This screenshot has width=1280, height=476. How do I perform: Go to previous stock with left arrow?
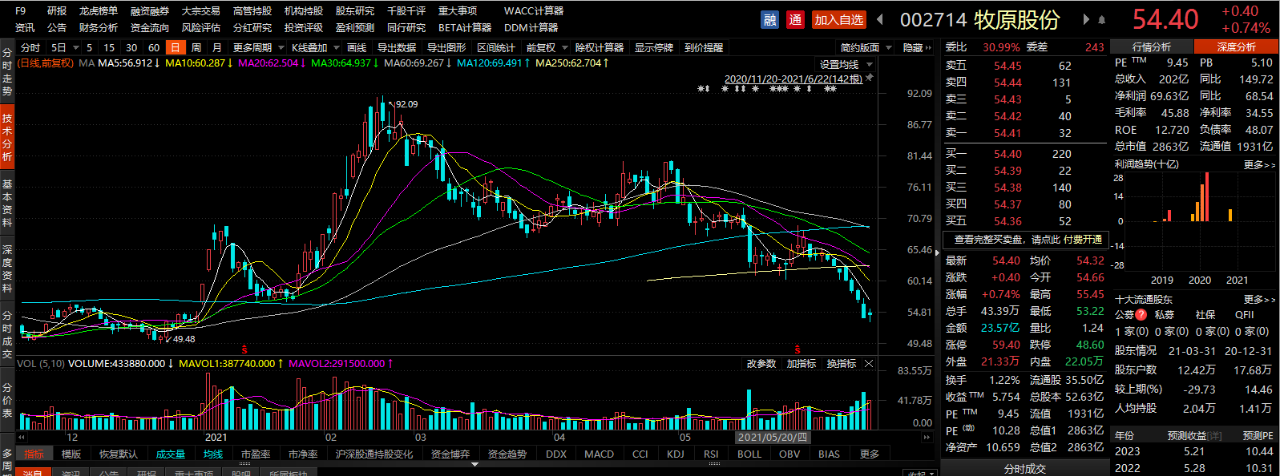point(879,20)
